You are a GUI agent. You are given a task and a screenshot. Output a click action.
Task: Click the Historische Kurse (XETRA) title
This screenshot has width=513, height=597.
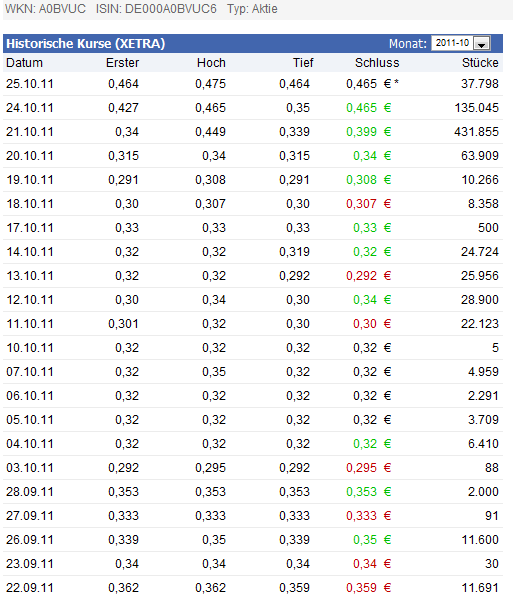(86, 43)
